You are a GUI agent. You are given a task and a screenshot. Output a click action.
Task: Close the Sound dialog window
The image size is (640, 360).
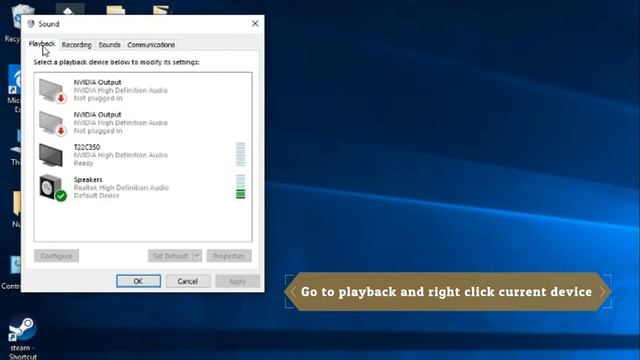[x=255, y=24]
